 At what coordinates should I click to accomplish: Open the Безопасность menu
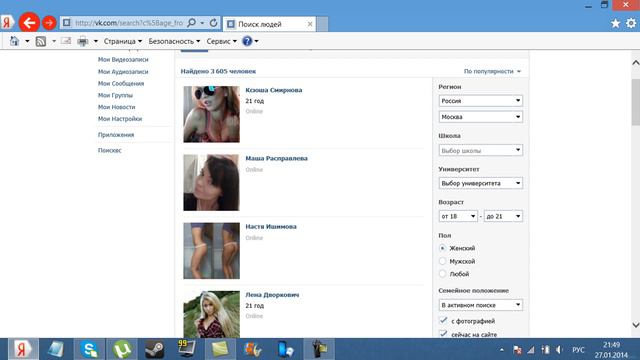(x=174, y=41)
